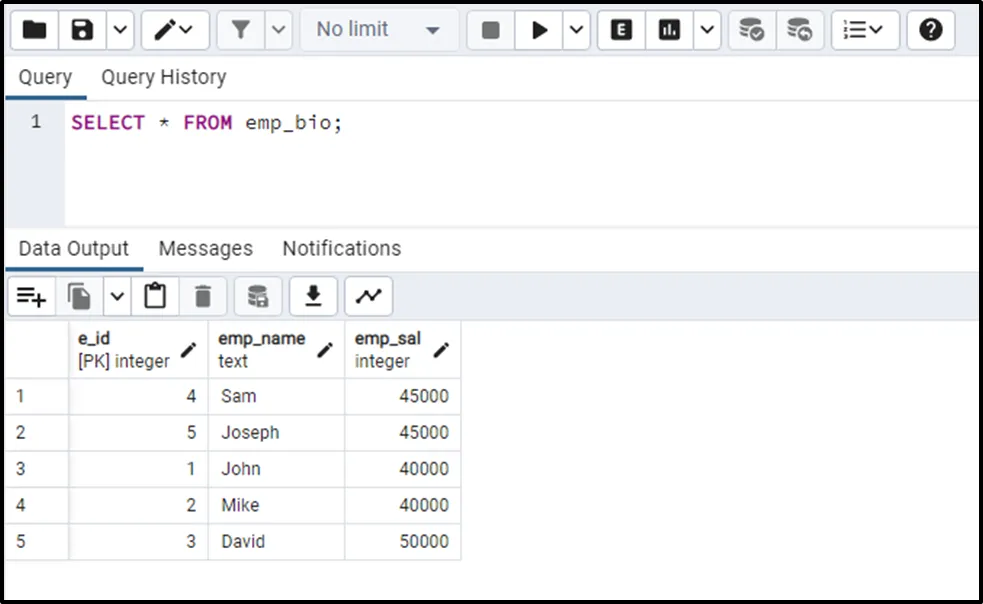Select the cell containing Joseph
Viewport: 983px width, 604px height.
[x=276, y=432]
